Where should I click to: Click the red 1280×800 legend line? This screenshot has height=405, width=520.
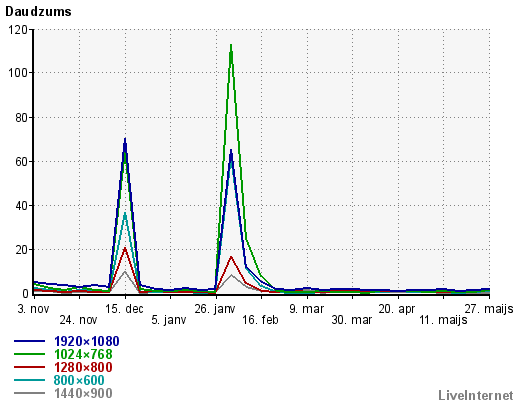(x=29, y=367)
